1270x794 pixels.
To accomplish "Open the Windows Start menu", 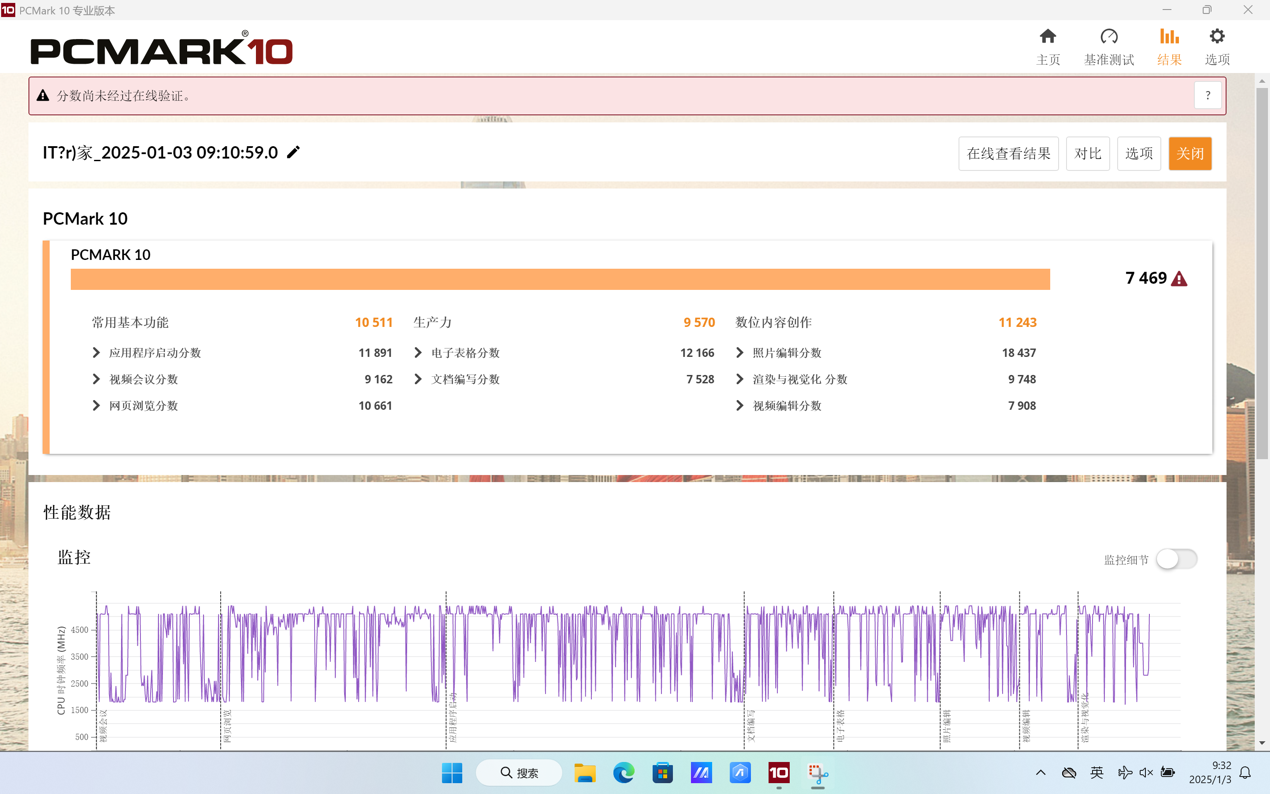I will [x=452, y=773].
